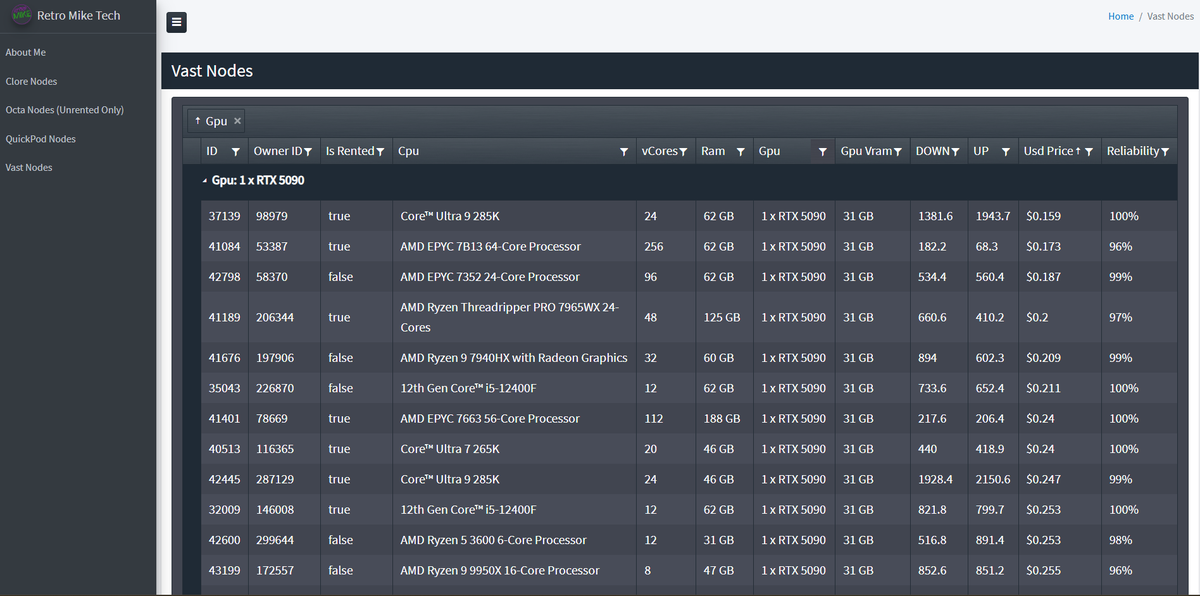Toggle sort on the Gpu group chip
Screen dimensions: 1200x596
[x=211, y=121]
